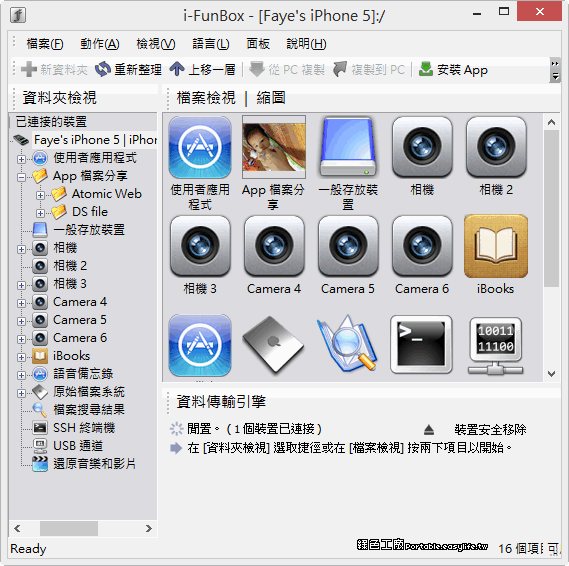Select 相機 2 in folder tree

tap(70, 266)
